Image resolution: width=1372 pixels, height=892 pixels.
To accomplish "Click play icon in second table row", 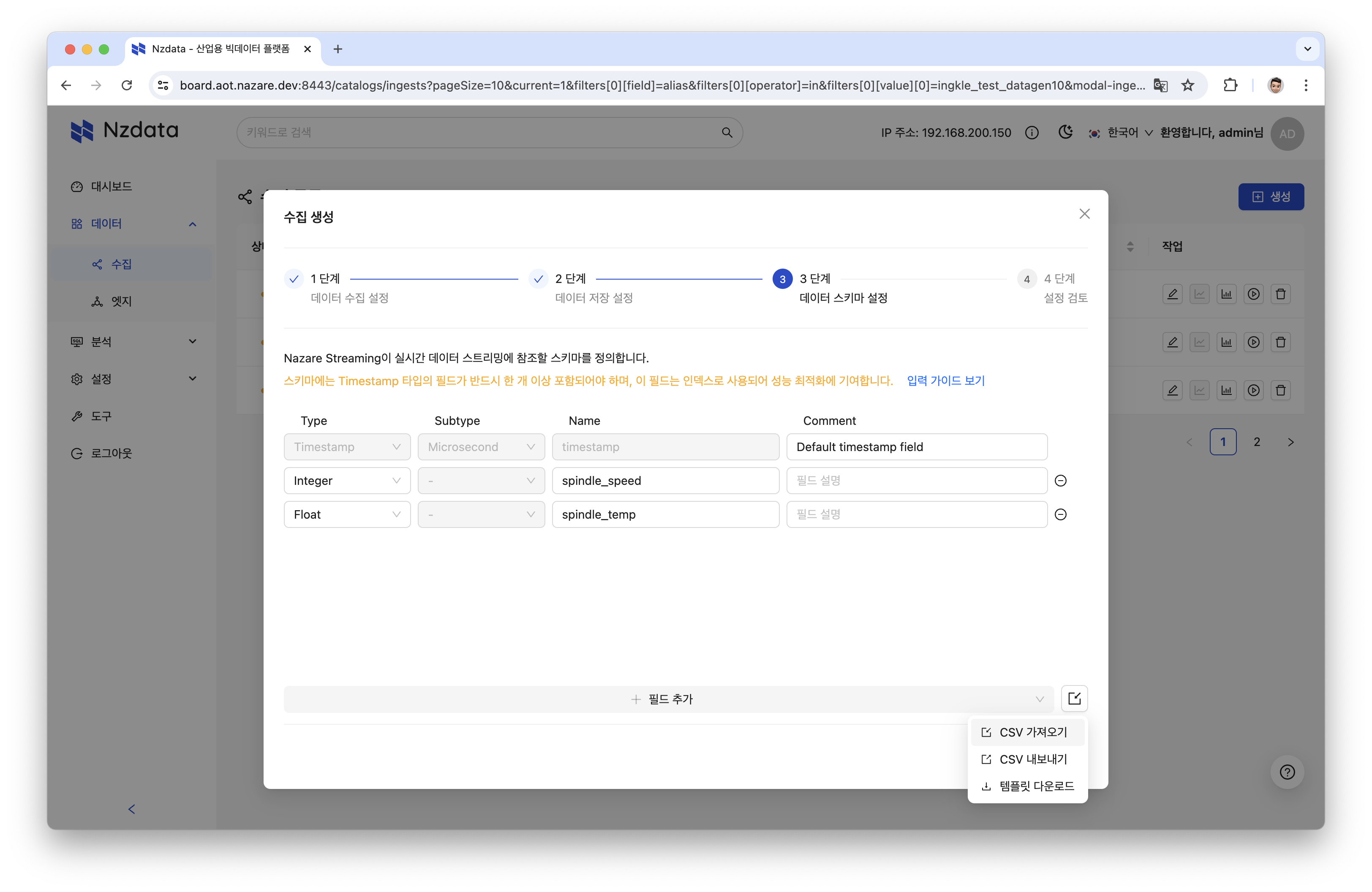I will tap(1253, 342).
